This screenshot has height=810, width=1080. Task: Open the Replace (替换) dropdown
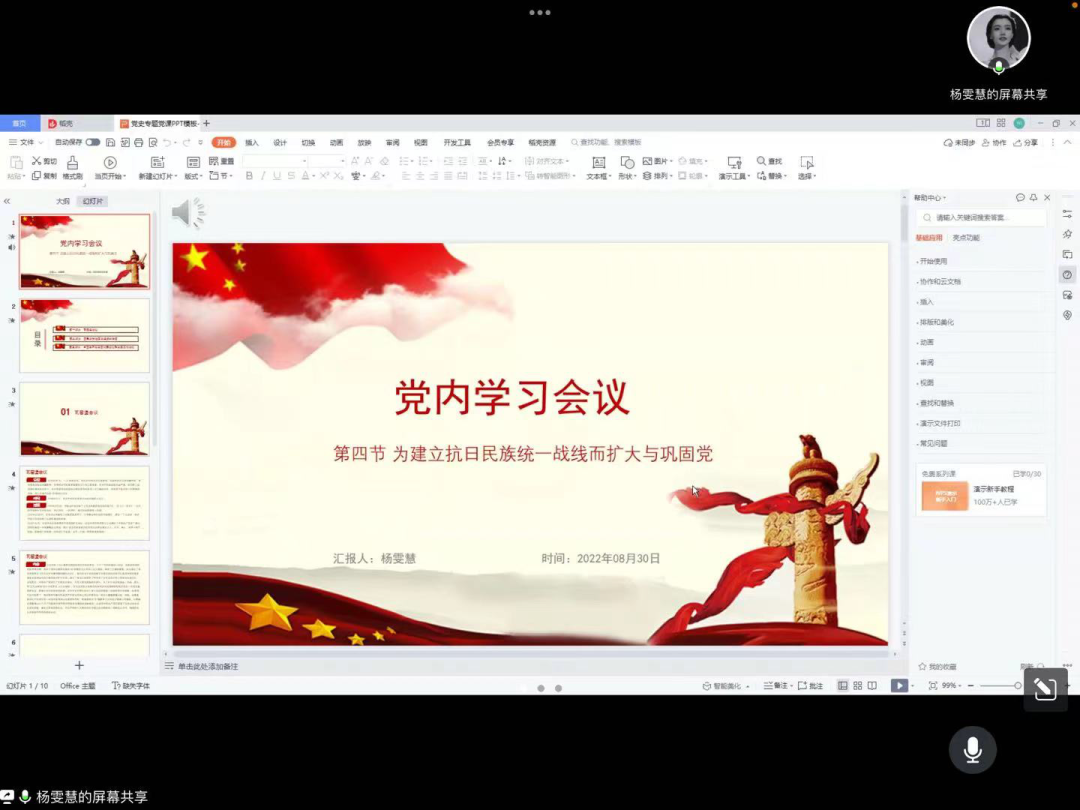click(771, 176)
